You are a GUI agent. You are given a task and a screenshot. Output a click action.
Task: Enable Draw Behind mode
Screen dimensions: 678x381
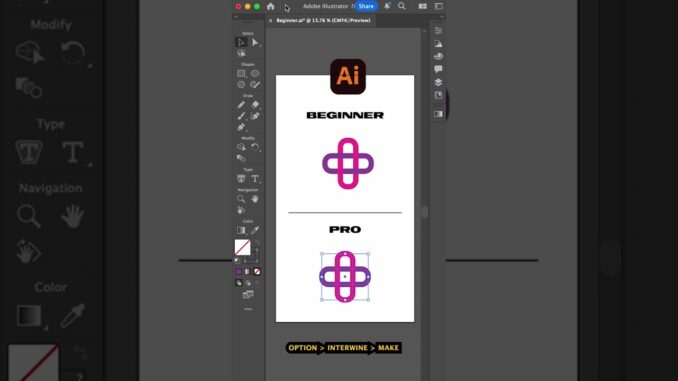tap(248, 283)
